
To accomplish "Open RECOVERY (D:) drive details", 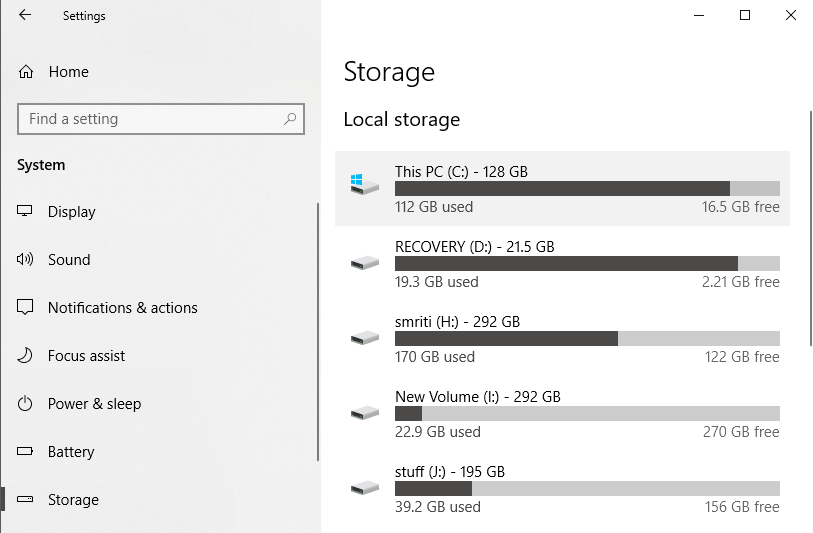I will [x=474, y=247].
